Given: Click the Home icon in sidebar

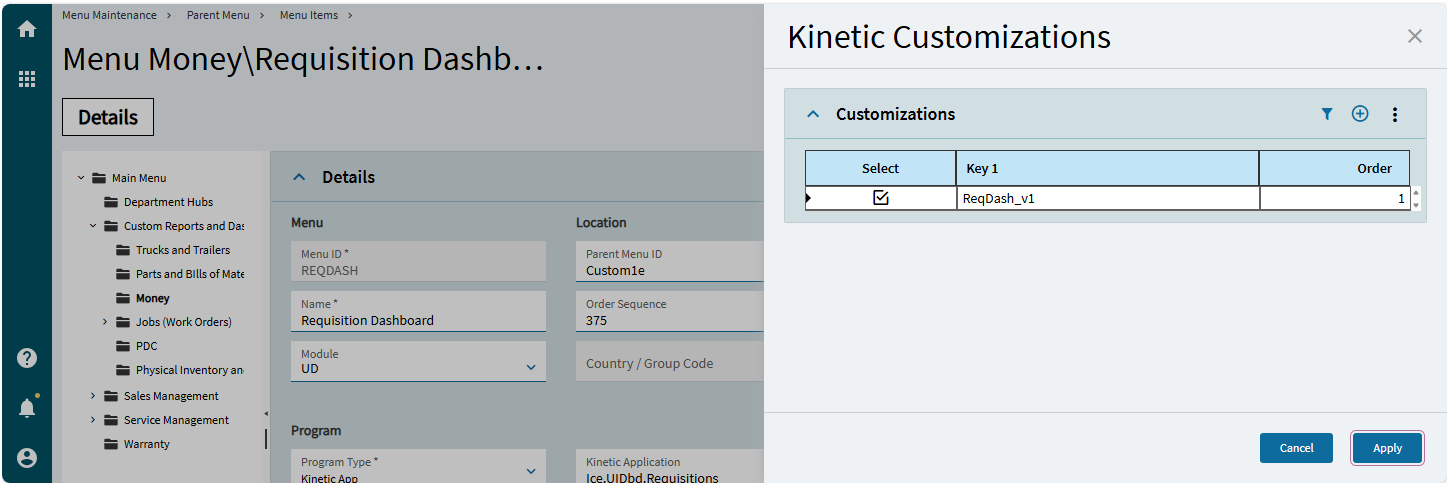Looking at the screenshot, I should click(x=27, y=29).
